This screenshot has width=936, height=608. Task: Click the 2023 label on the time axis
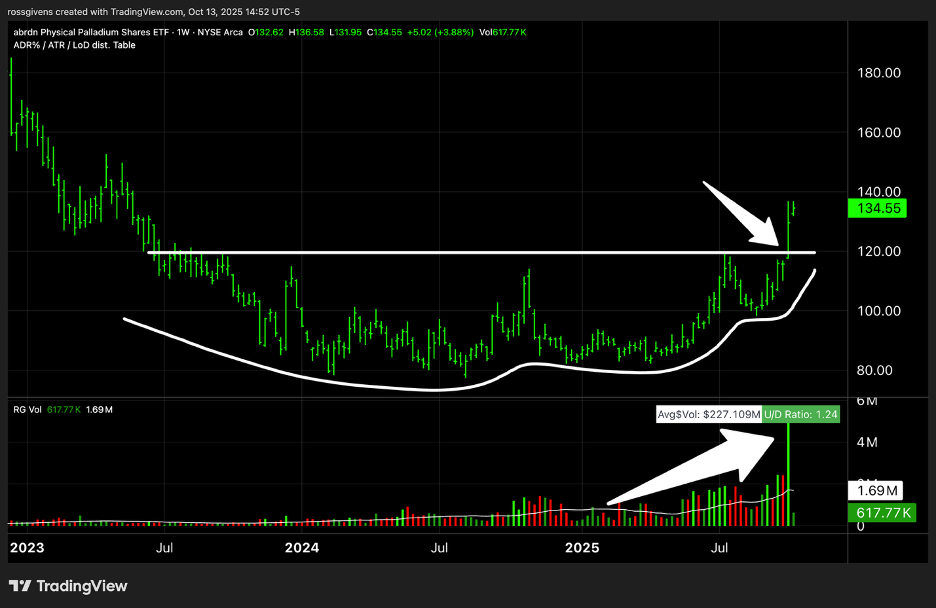(x=25, y=548)
